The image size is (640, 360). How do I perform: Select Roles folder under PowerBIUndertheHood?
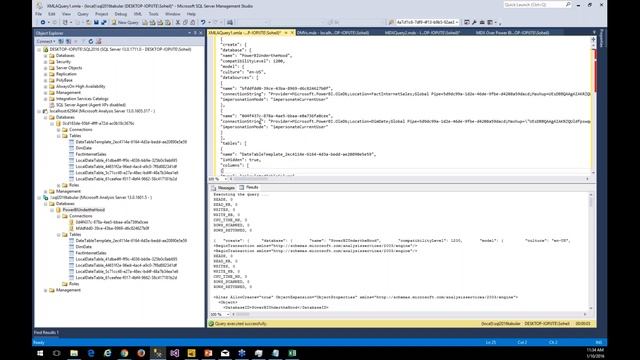pyautogui.click(x=74, y=284)
